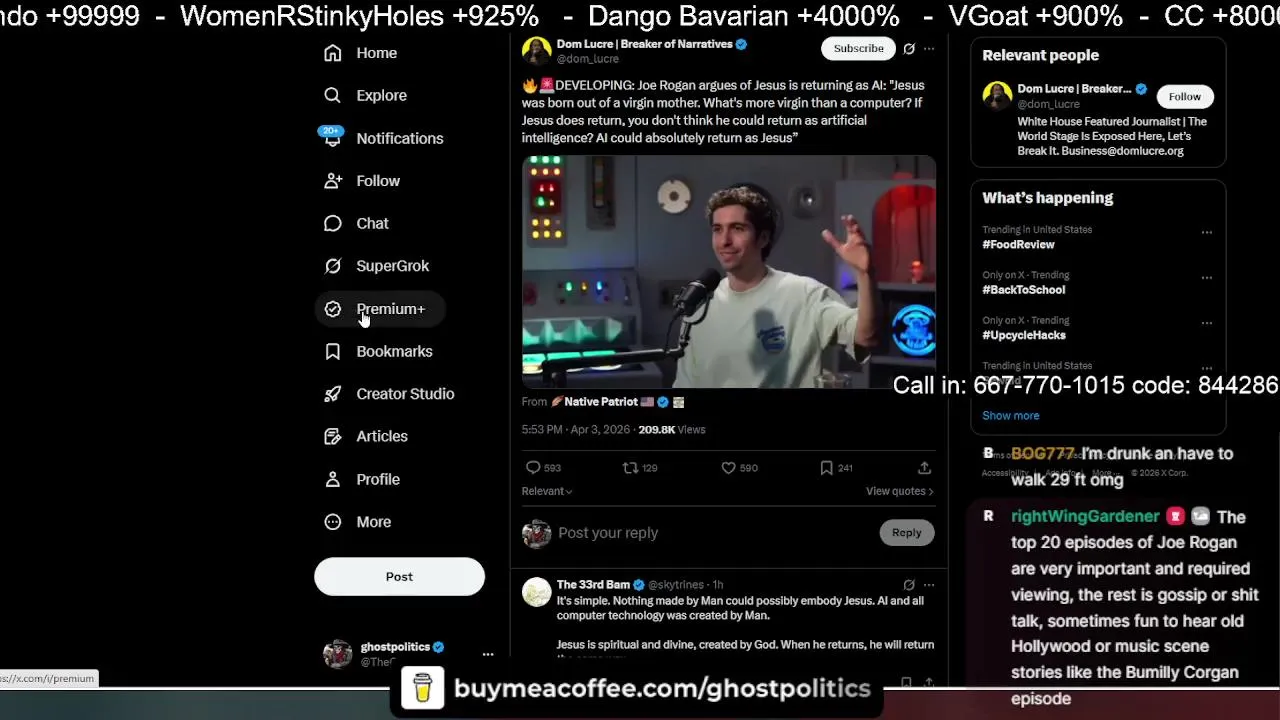Open options dots for #BackToSchool trend
The width and height of the screenshot is (1280, 720).
tap(1207, 277)
